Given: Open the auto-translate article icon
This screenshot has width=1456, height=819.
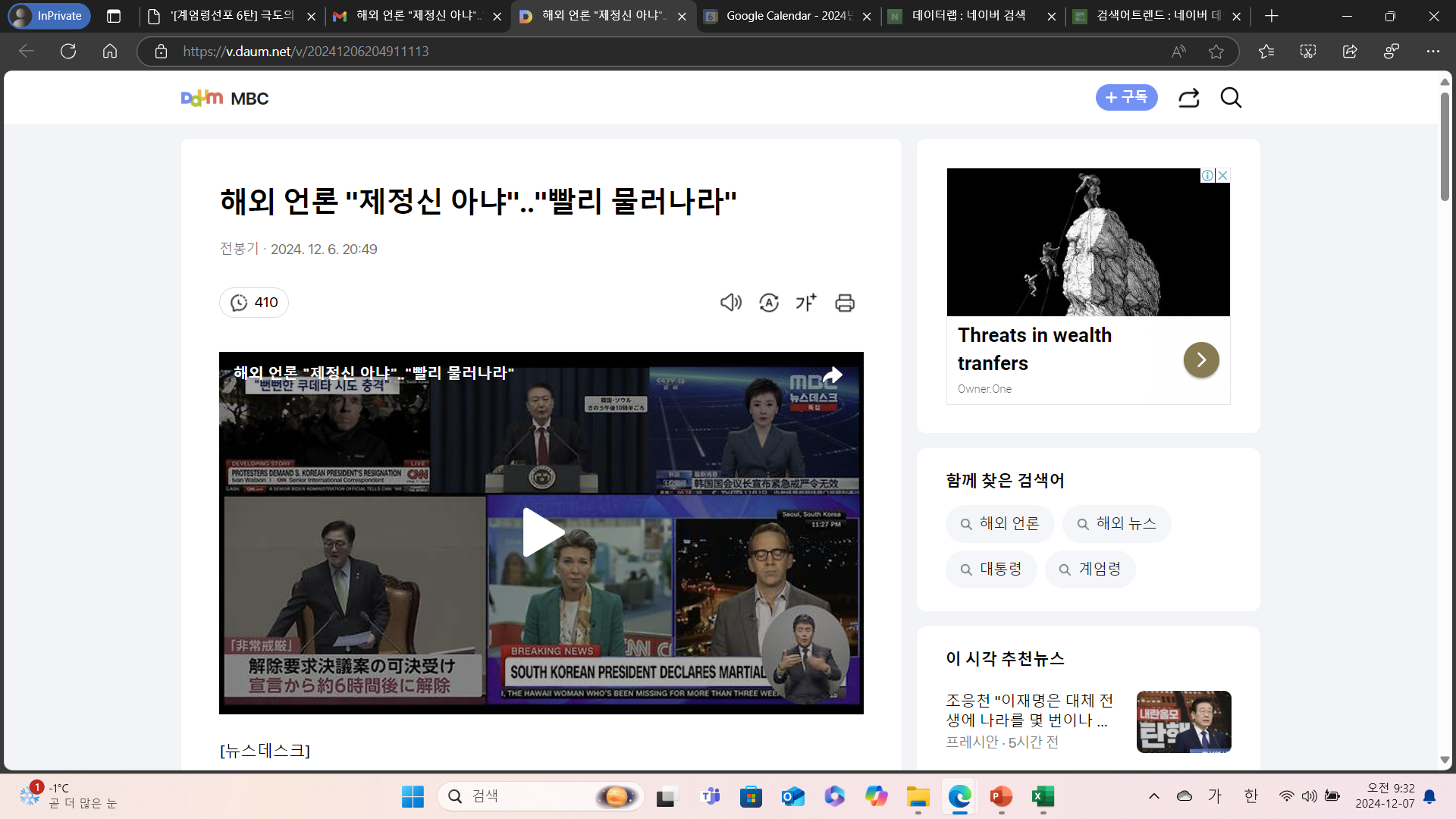Looking at the screenshot, I should point(769,303).
